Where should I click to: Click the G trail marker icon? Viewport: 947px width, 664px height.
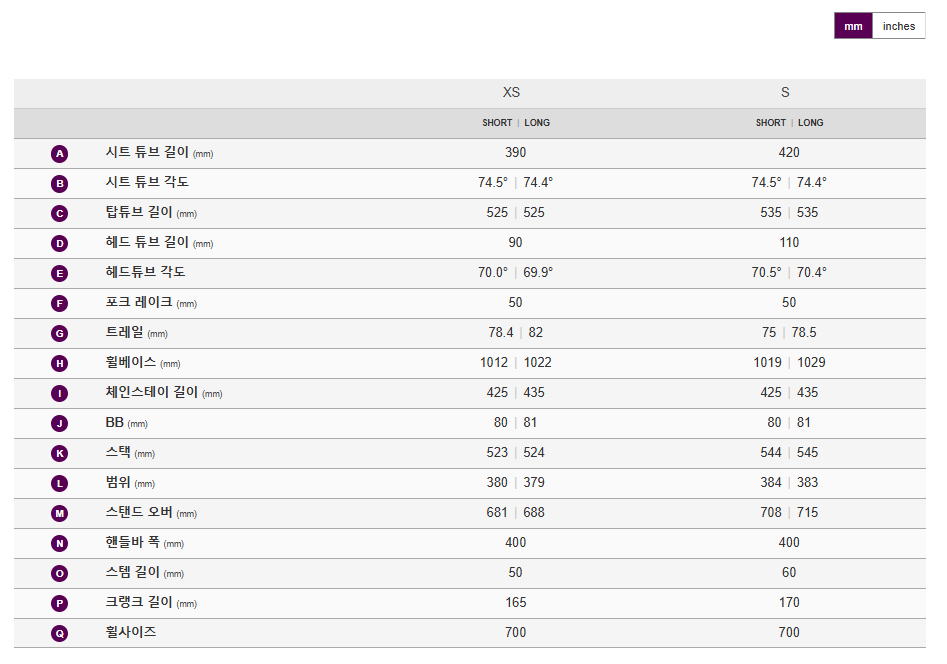point(59,334)
